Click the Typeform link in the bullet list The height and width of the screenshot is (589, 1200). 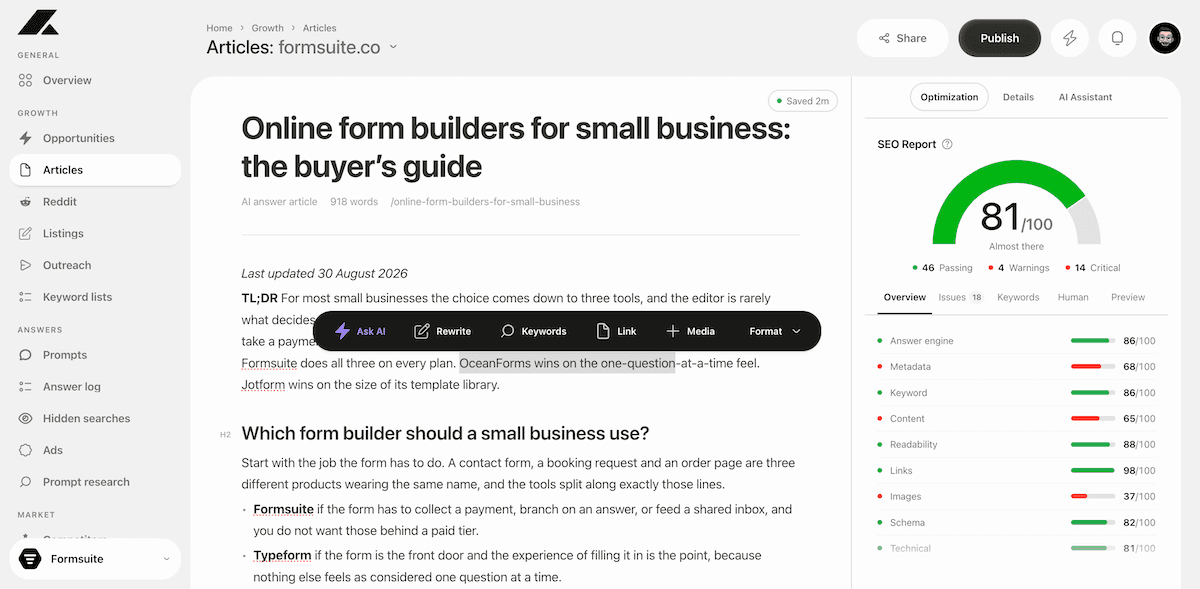282,555
